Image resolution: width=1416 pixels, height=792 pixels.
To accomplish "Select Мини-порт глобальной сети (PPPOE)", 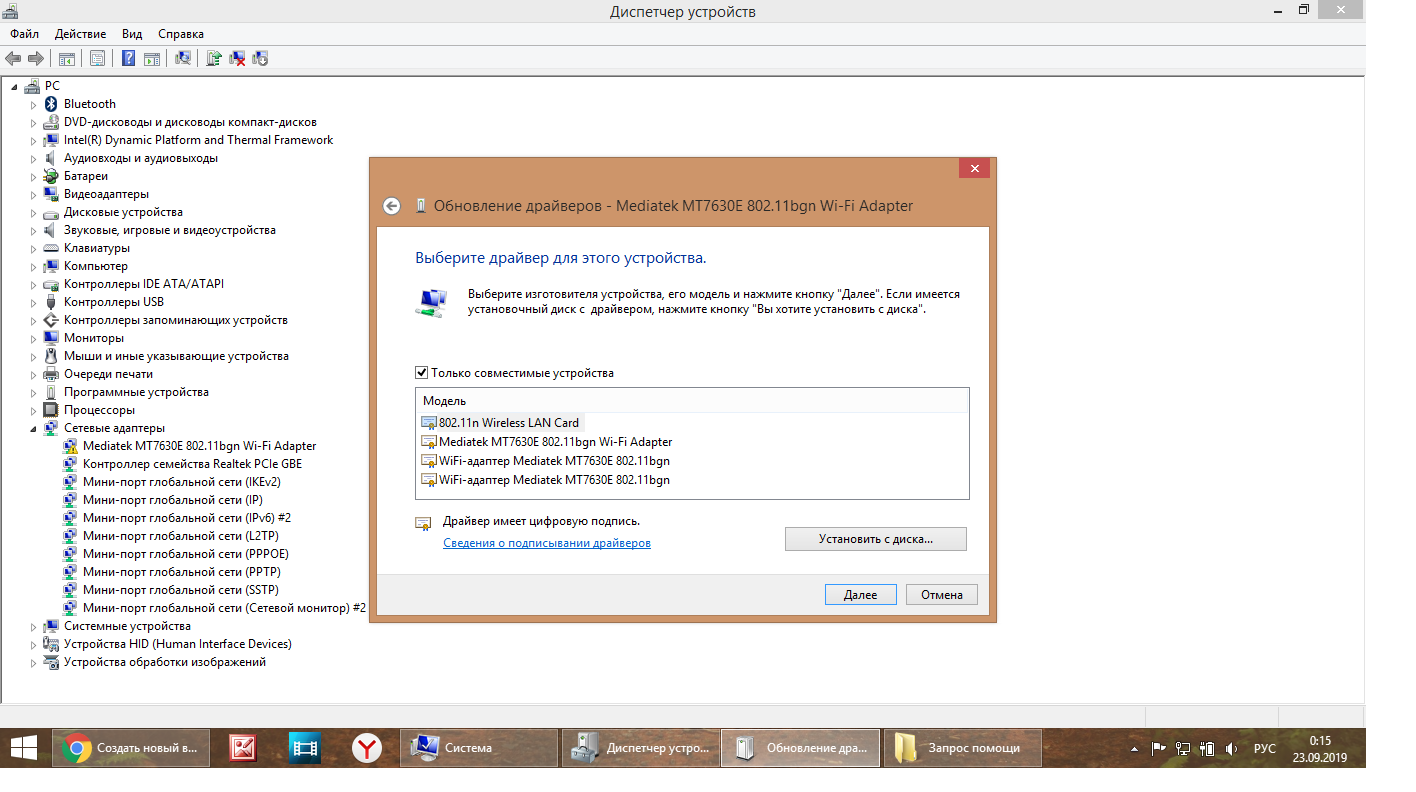I will [x=186, y=554].
